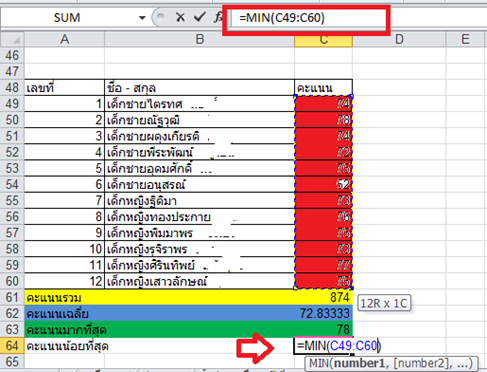Click the header cell ชื่อ - สกุล

tap(200, 88)
